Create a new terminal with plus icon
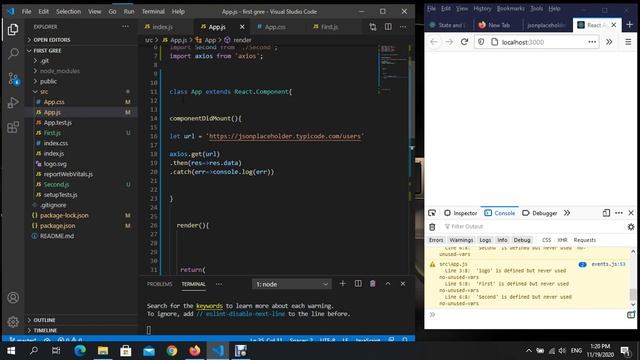The width and height of the screenshot is (640, 360). [x=342, y=284]
